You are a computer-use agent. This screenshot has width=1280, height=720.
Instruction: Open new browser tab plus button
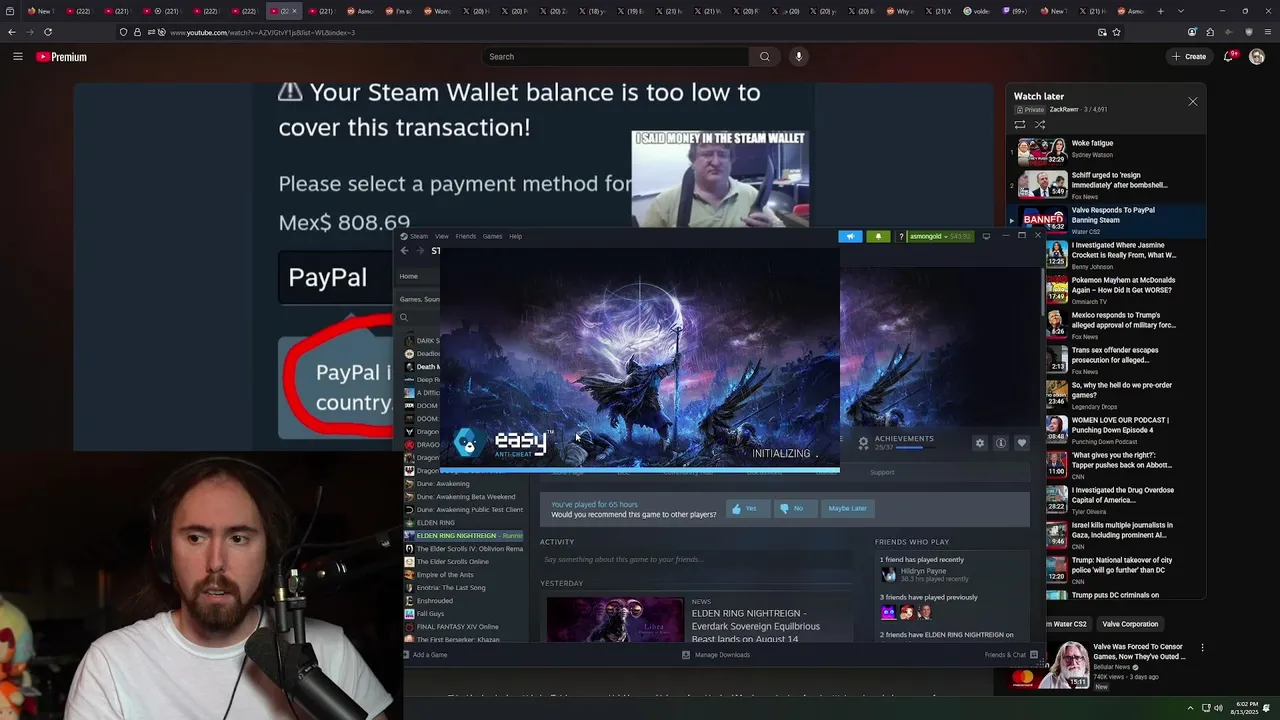tap(1160, 11)
